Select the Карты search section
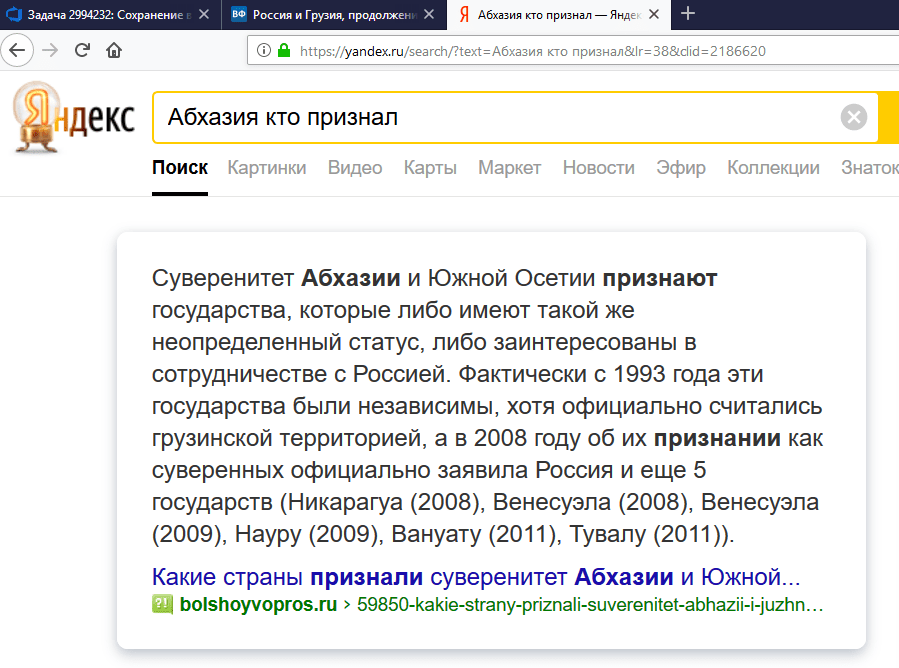Image resolution: width=899 pixels, height=668 pixels. [430, 168]
